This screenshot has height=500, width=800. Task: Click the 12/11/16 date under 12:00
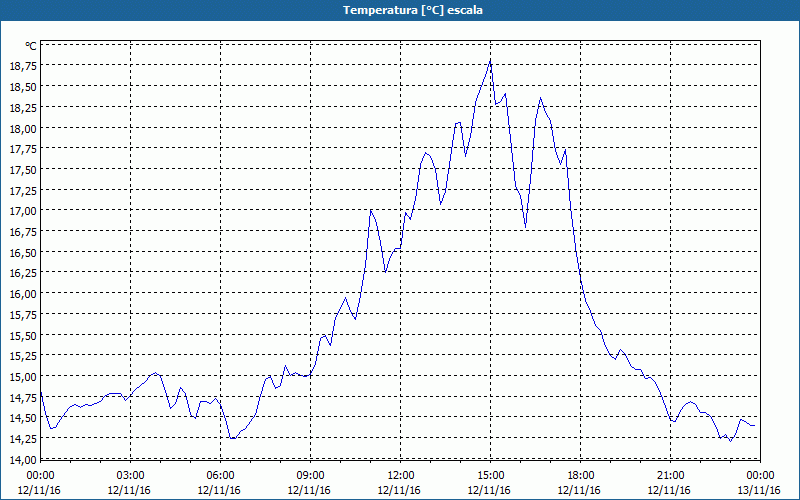399,490
